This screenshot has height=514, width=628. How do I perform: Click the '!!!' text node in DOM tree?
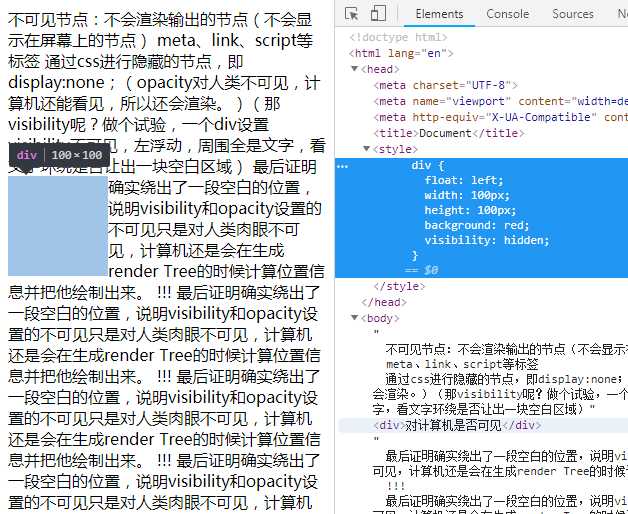coord(396,486)
